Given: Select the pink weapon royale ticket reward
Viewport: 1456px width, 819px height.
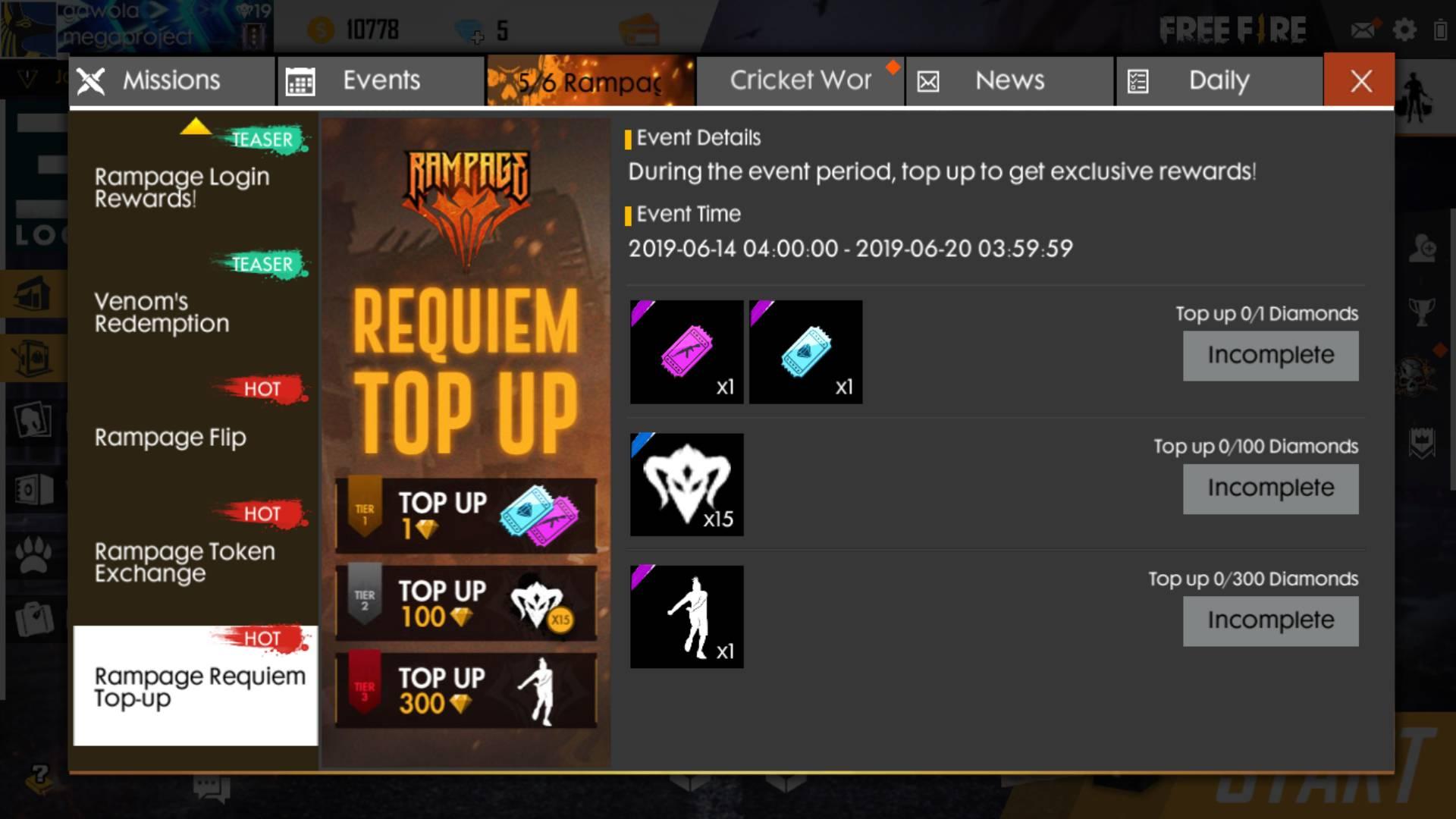Looking at the screenshot, I should tap(687, 352).
